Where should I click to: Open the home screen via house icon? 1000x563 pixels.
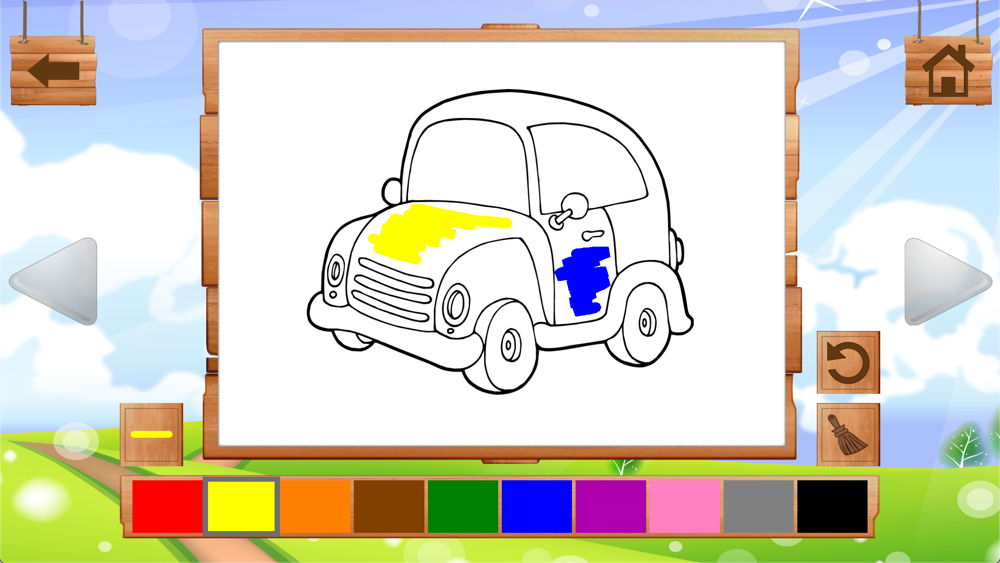[x=948, y=70]
